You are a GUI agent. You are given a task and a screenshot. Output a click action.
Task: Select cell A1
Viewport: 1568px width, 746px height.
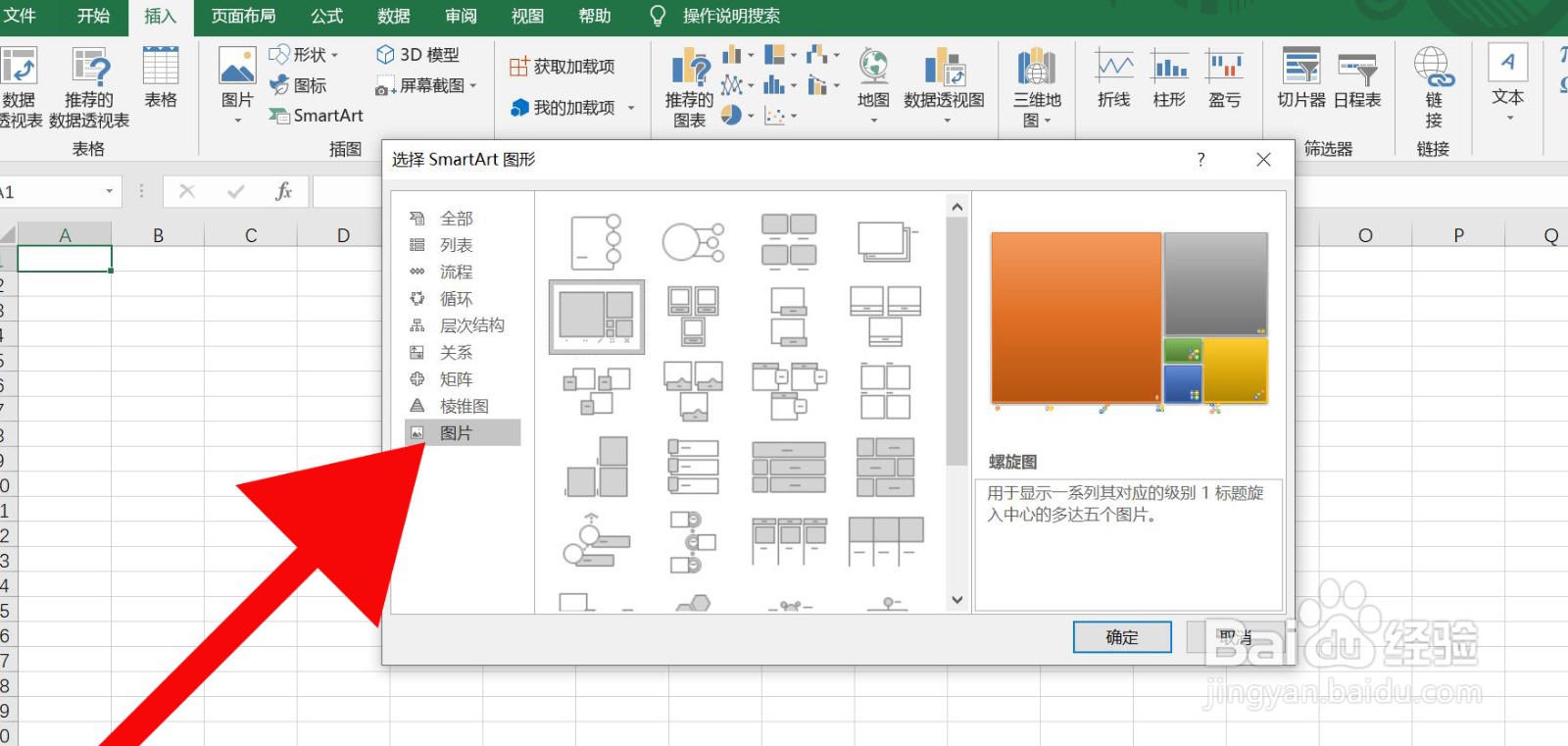point(65,259)
